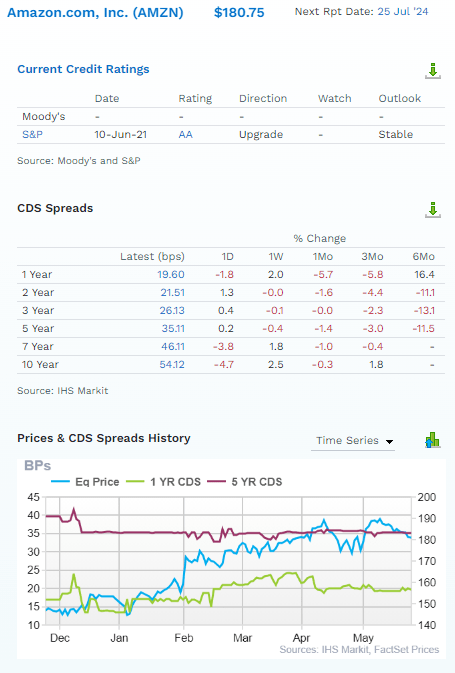Click the 1 Year latest spread 19.60
Image resolution: width=455 pixels, height=673 pixels.
click(x=171, y=274)
